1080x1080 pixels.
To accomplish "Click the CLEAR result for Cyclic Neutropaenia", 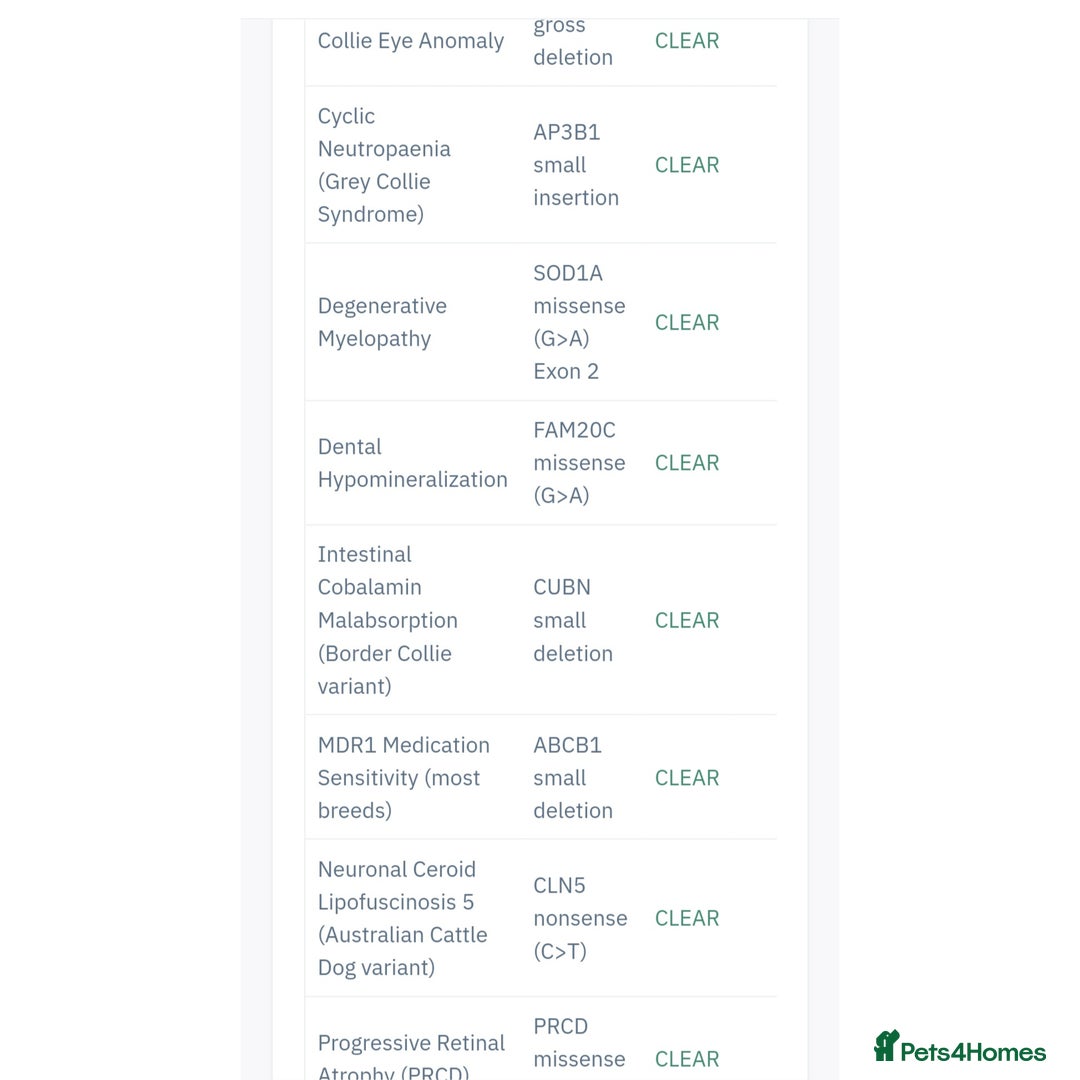I will 687,165.
